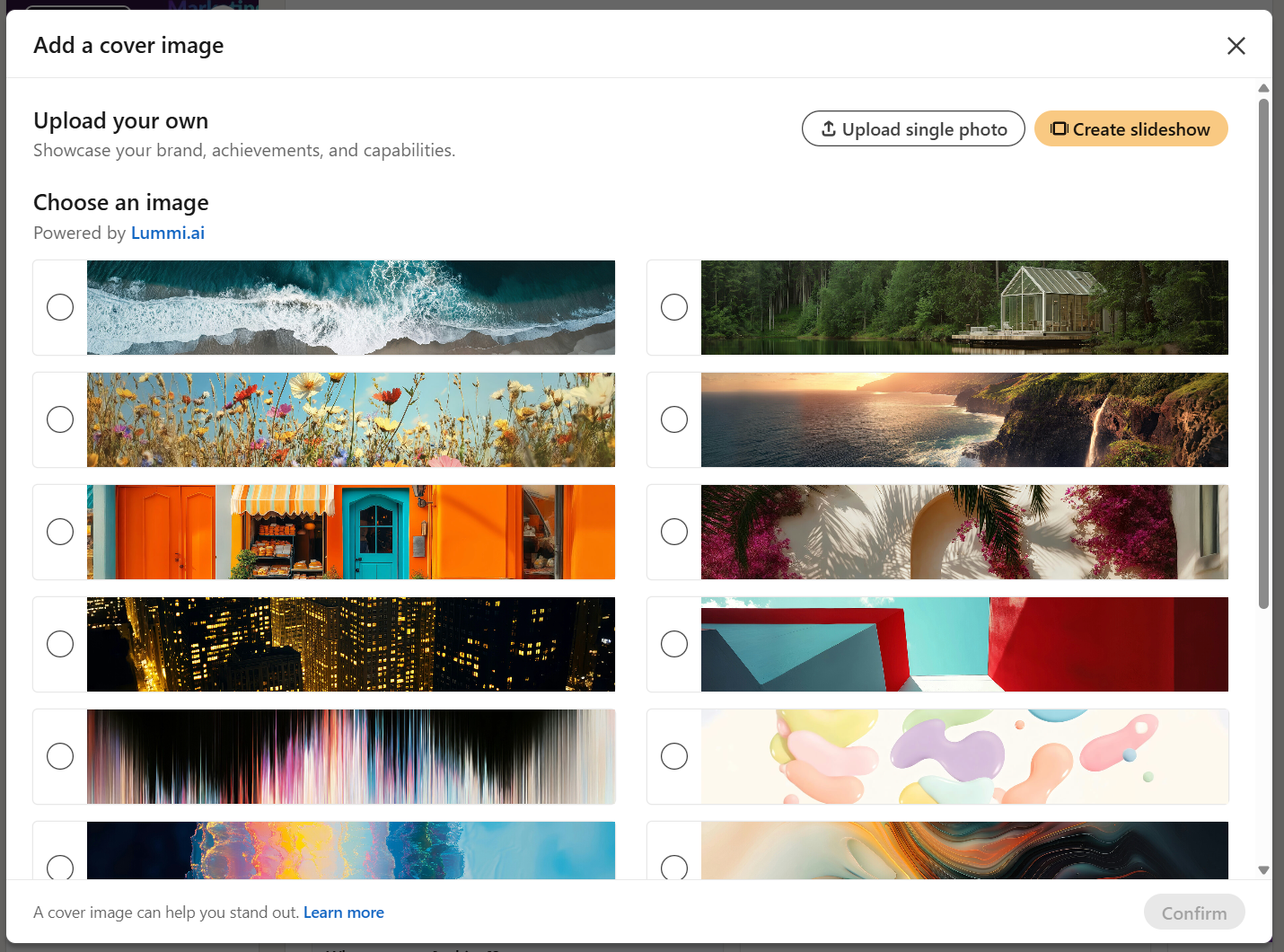
Task: Pick the swirling marble abstract thumbnail
Action: pos(964,851)
